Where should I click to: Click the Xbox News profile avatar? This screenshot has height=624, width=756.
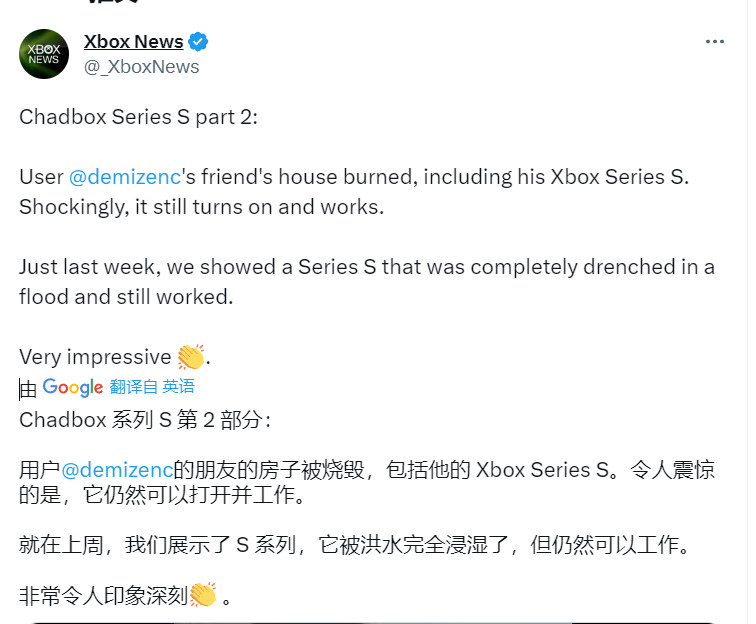pos(44,54)
